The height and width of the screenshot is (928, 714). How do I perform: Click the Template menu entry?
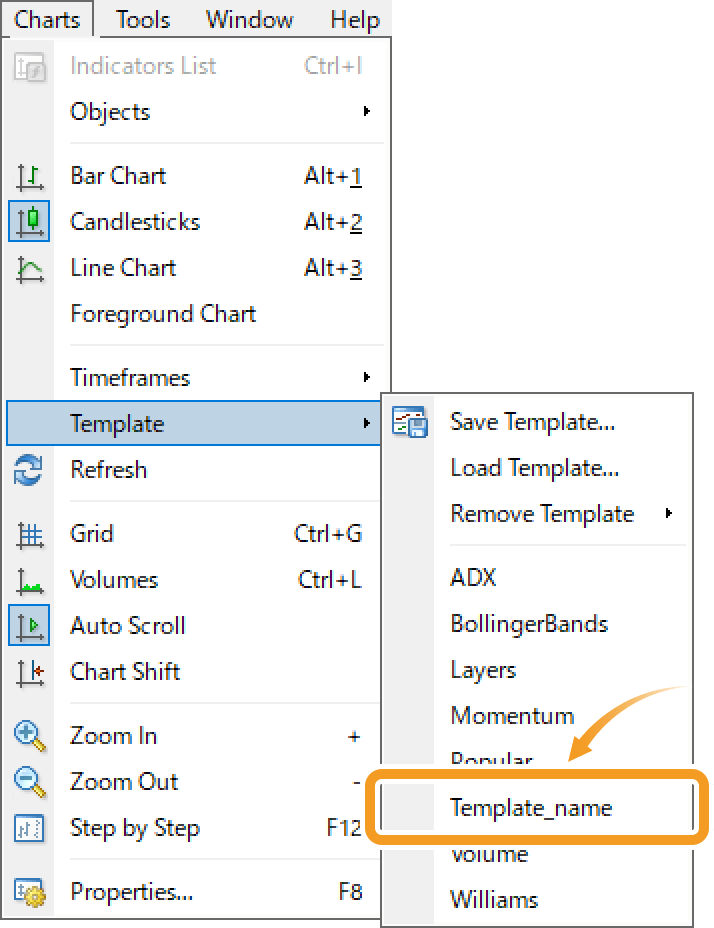pos(117,423)
